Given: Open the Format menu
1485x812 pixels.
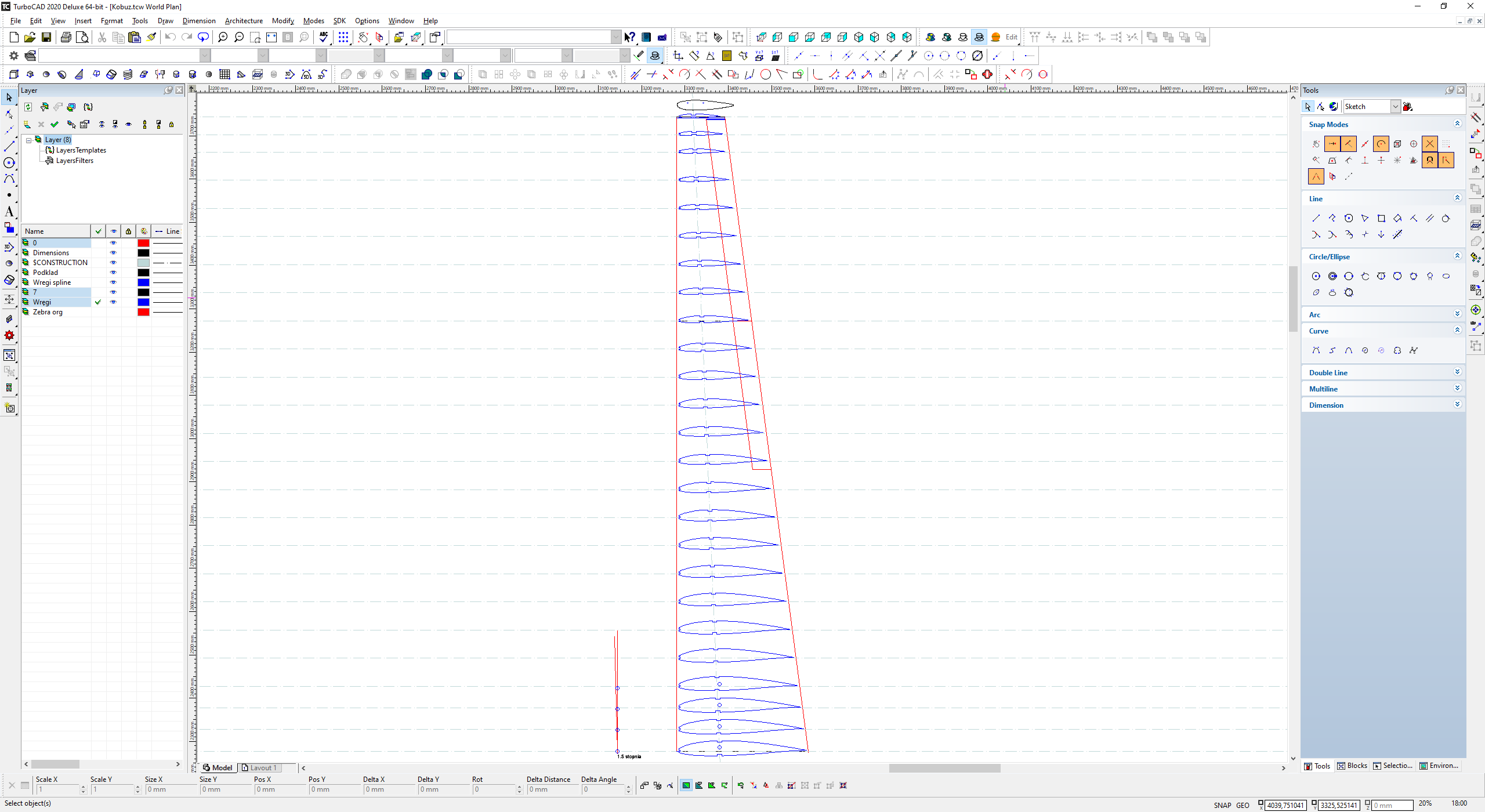Looking at the screenshot, I should (x=112, y=21).
